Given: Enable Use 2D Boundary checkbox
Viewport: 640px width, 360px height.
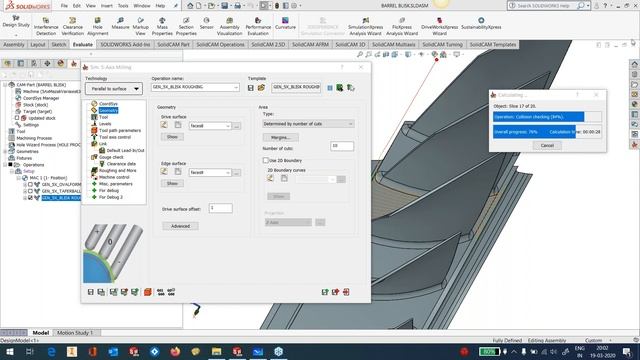Looking at the screenshot, I should [x=266, y=160].
